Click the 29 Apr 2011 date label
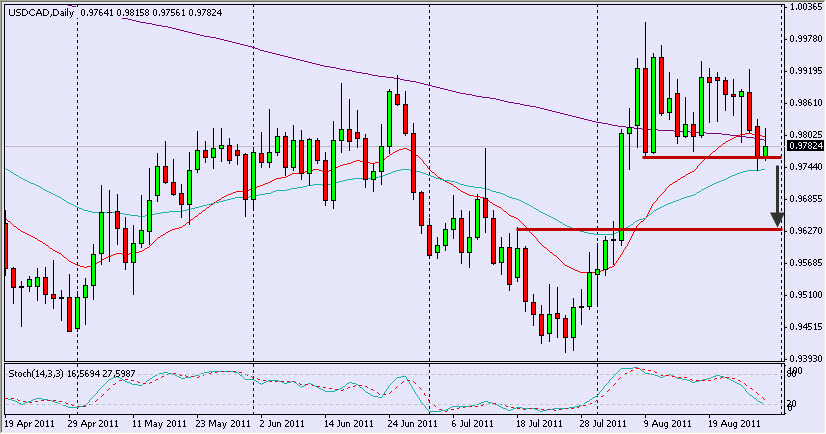826x434 pixels. point(93,423)
